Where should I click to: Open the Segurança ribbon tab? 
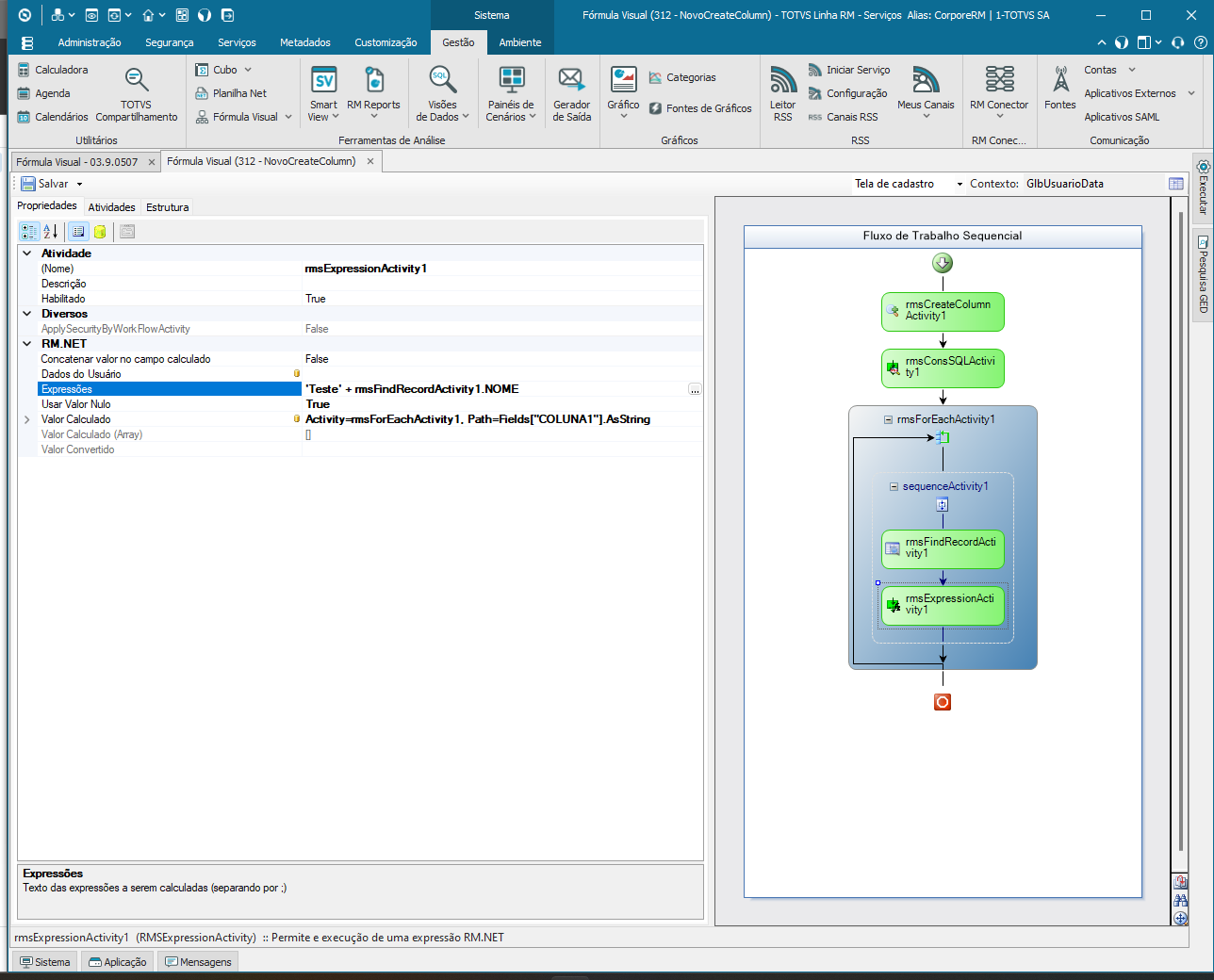coord(170,42)
